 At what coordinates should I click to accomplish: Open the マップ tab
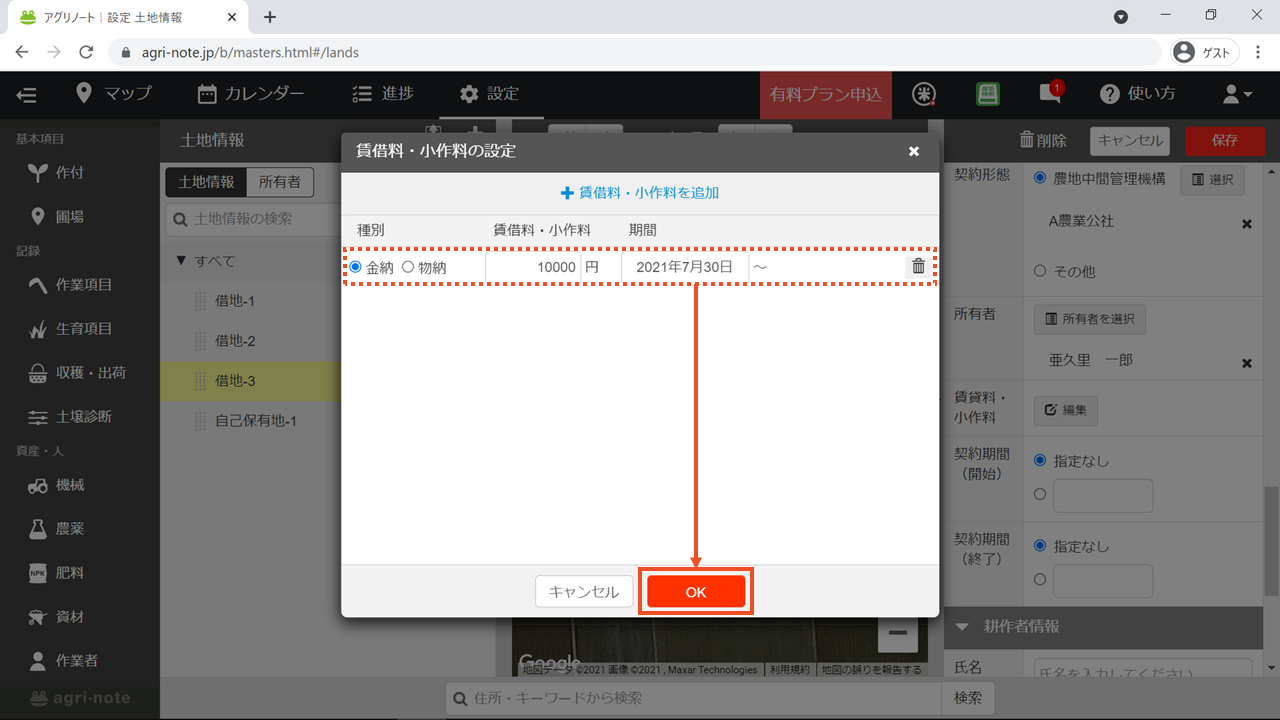114,94
